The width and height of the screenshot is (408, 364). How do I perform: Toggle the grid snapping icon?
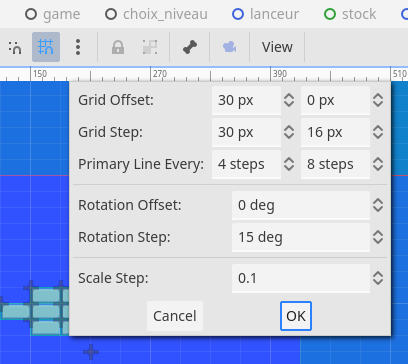click(x=46, y=47)
